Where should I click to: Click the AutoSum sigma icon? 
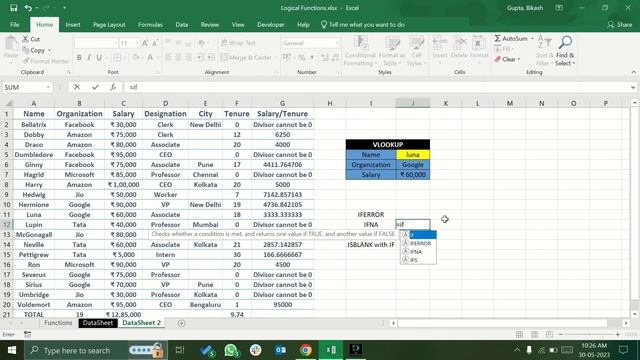pos(497,38)
